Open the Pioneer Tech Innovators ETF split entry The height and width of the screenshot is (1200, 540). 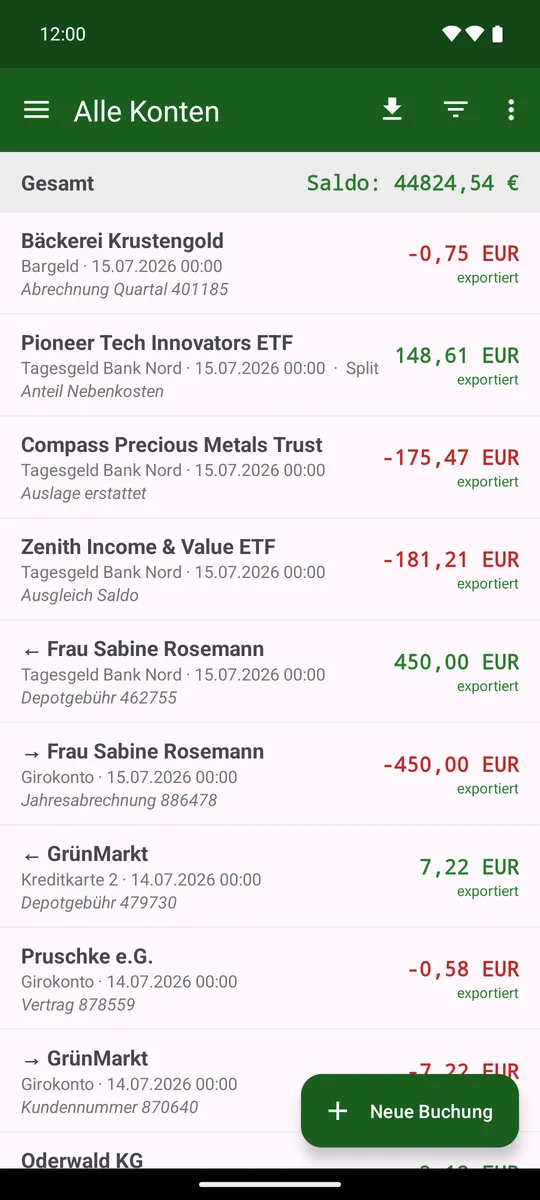coord(270,366)
